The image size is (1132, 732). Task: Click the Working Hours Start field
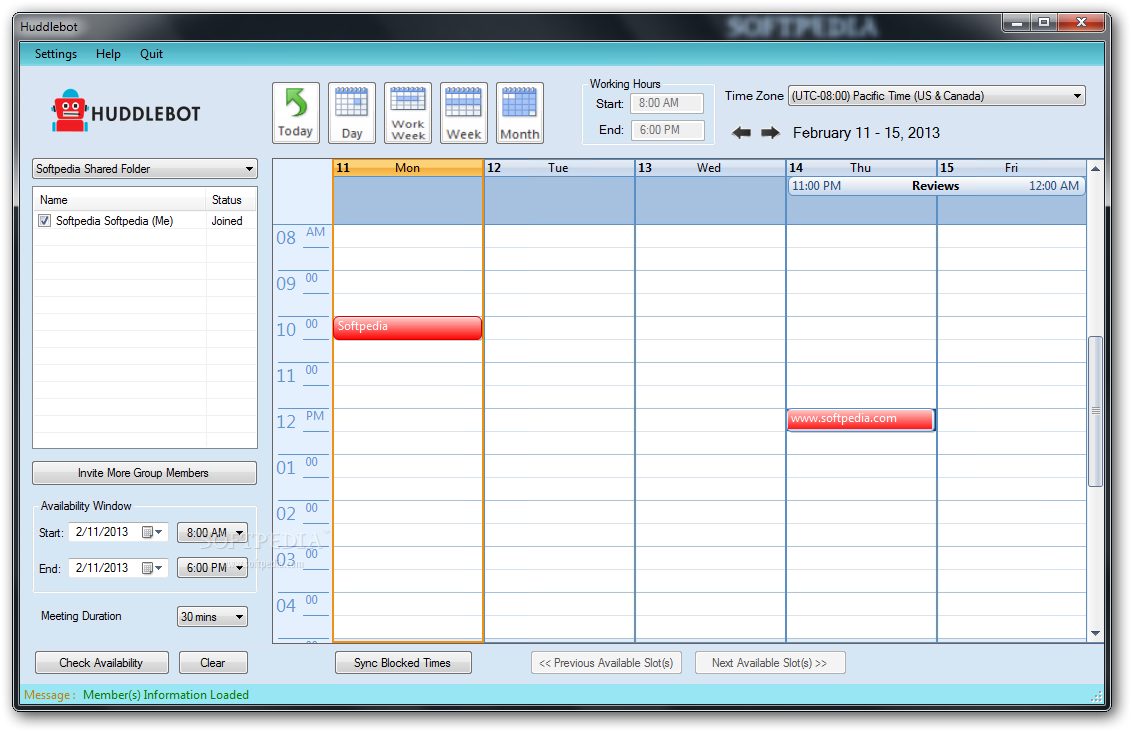(x=666, y=103)
